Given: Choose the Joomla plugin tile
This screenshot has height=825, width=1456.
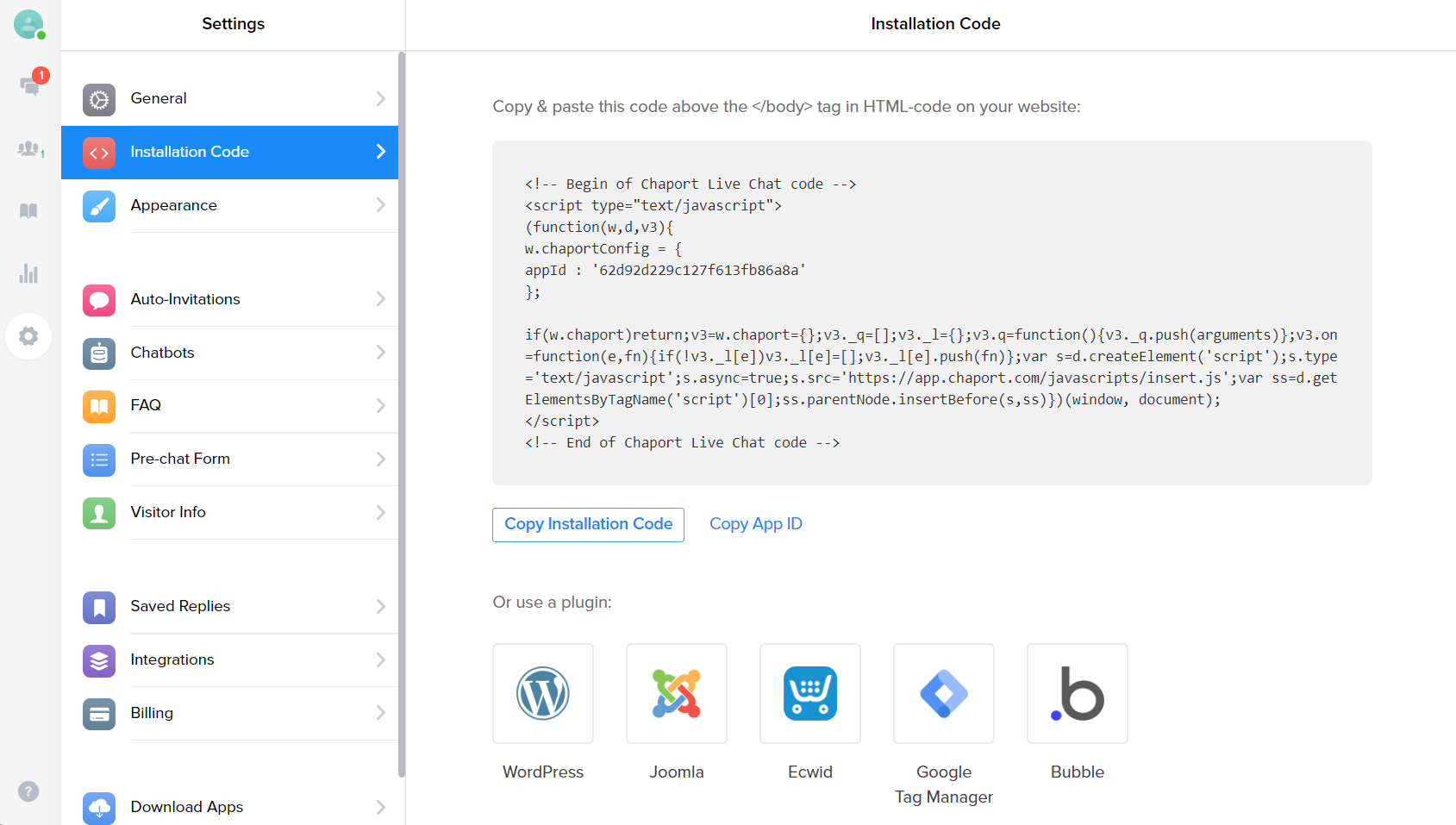Looking at the screenshot, I should tap(677, 693).
